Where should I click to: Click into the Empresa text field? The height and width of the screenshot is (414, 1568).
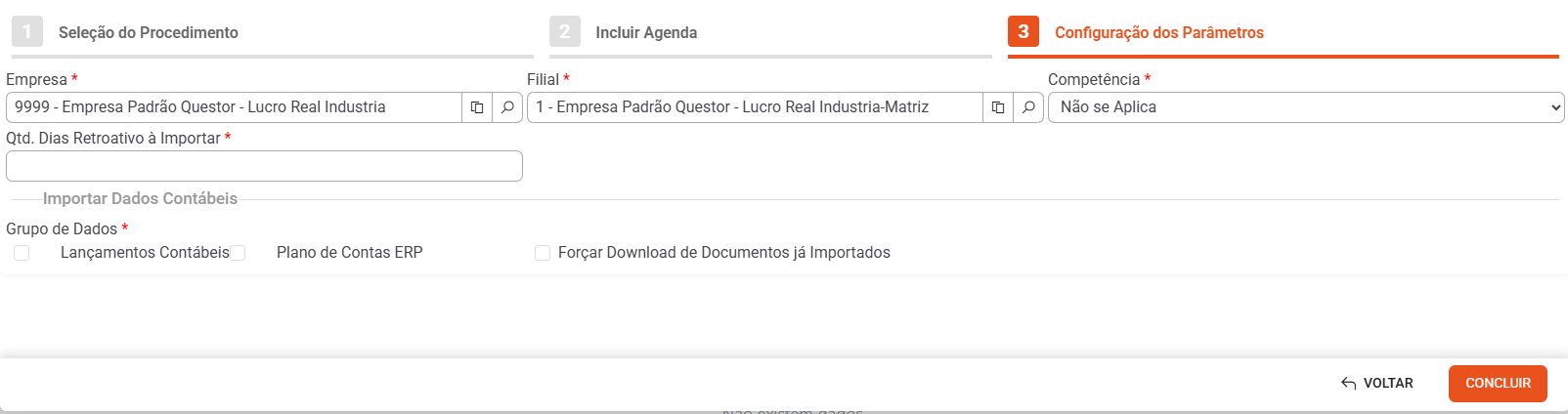pos(234,107)
